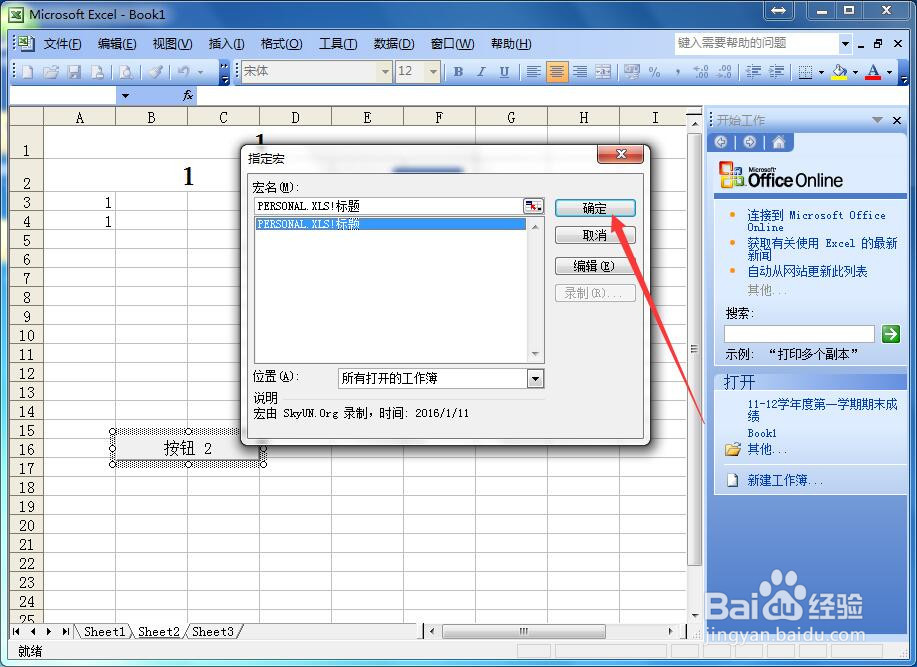917x667 pixels.
Task: Open the font size dropdown
Action: [433, 72]
